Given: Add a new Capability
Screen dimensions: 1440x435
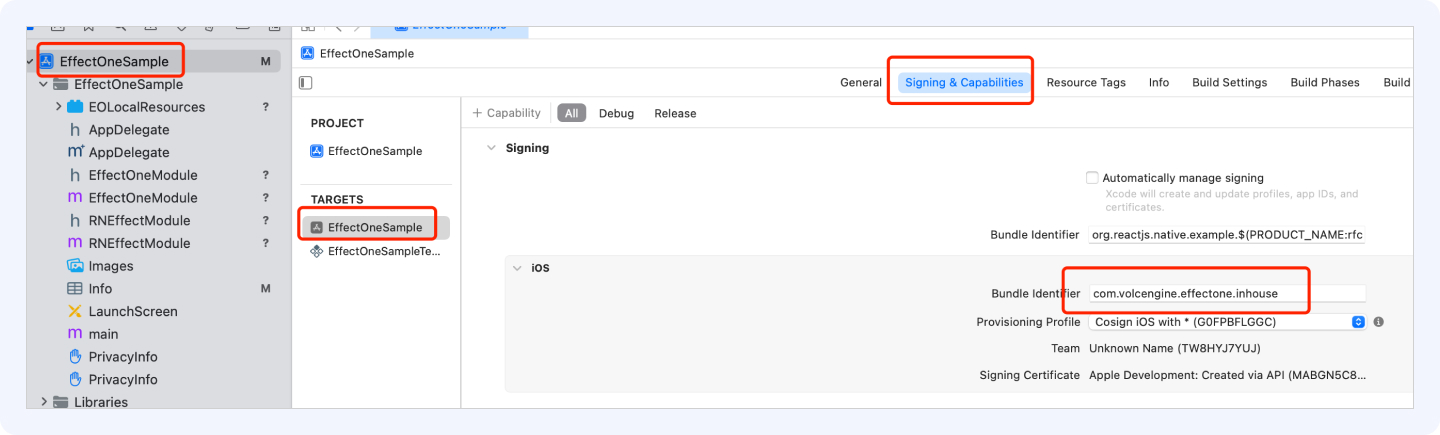Looking at the screenshot, I should (506, 113).
